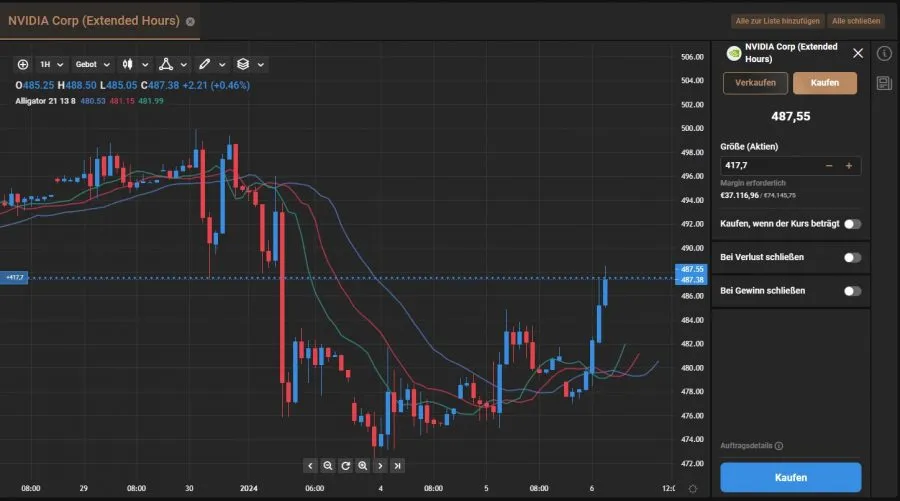The height and width of the screenshot is (501, 900).
Task: Open the indicators flask icon
Action: pos(166,64)
